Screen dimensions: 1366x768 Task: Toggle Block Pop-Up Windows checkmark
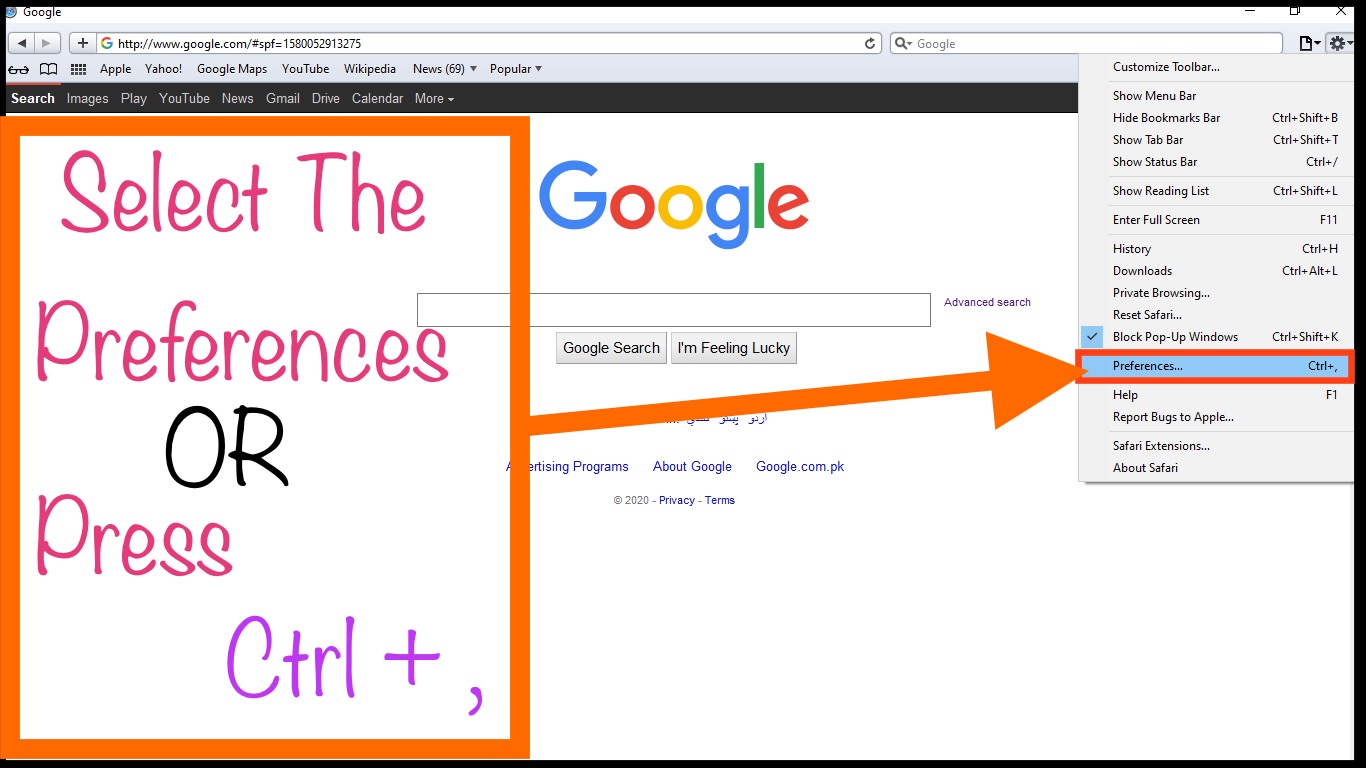point(1093,337)
